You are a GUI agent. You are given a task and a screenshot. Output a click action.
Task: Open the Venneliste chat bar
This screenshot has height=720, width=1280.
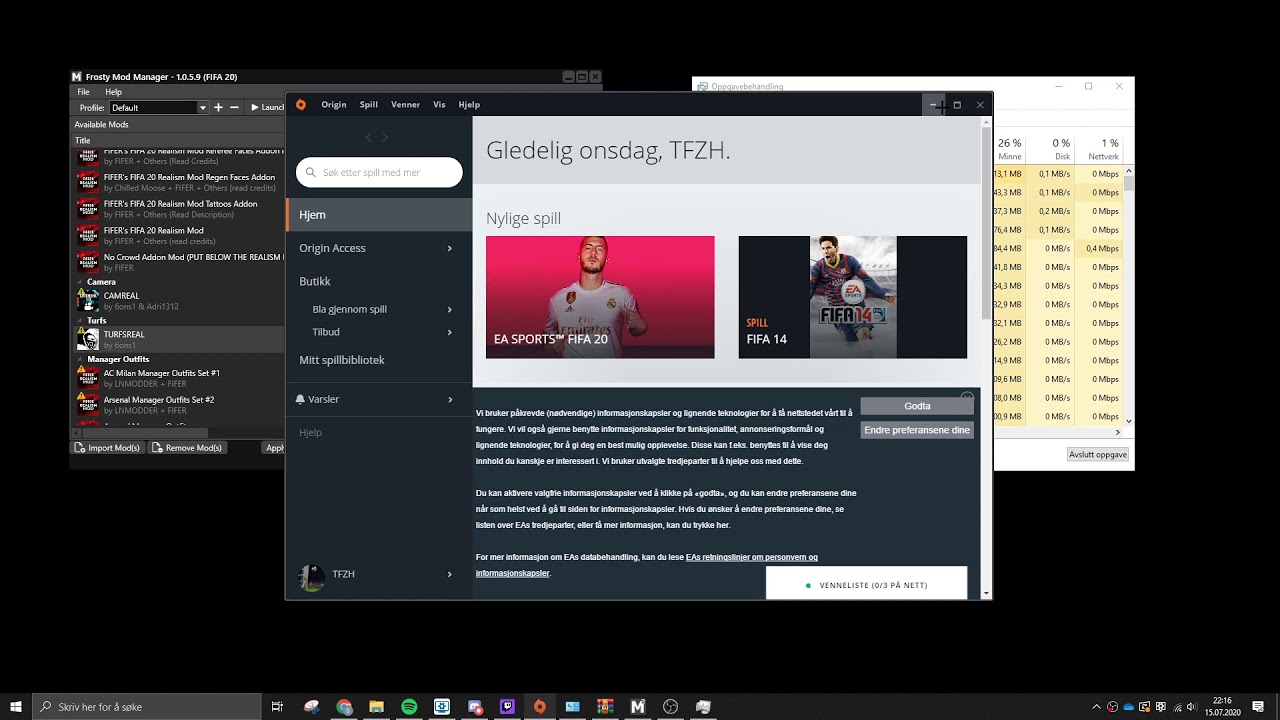click(x=866, y=584)
